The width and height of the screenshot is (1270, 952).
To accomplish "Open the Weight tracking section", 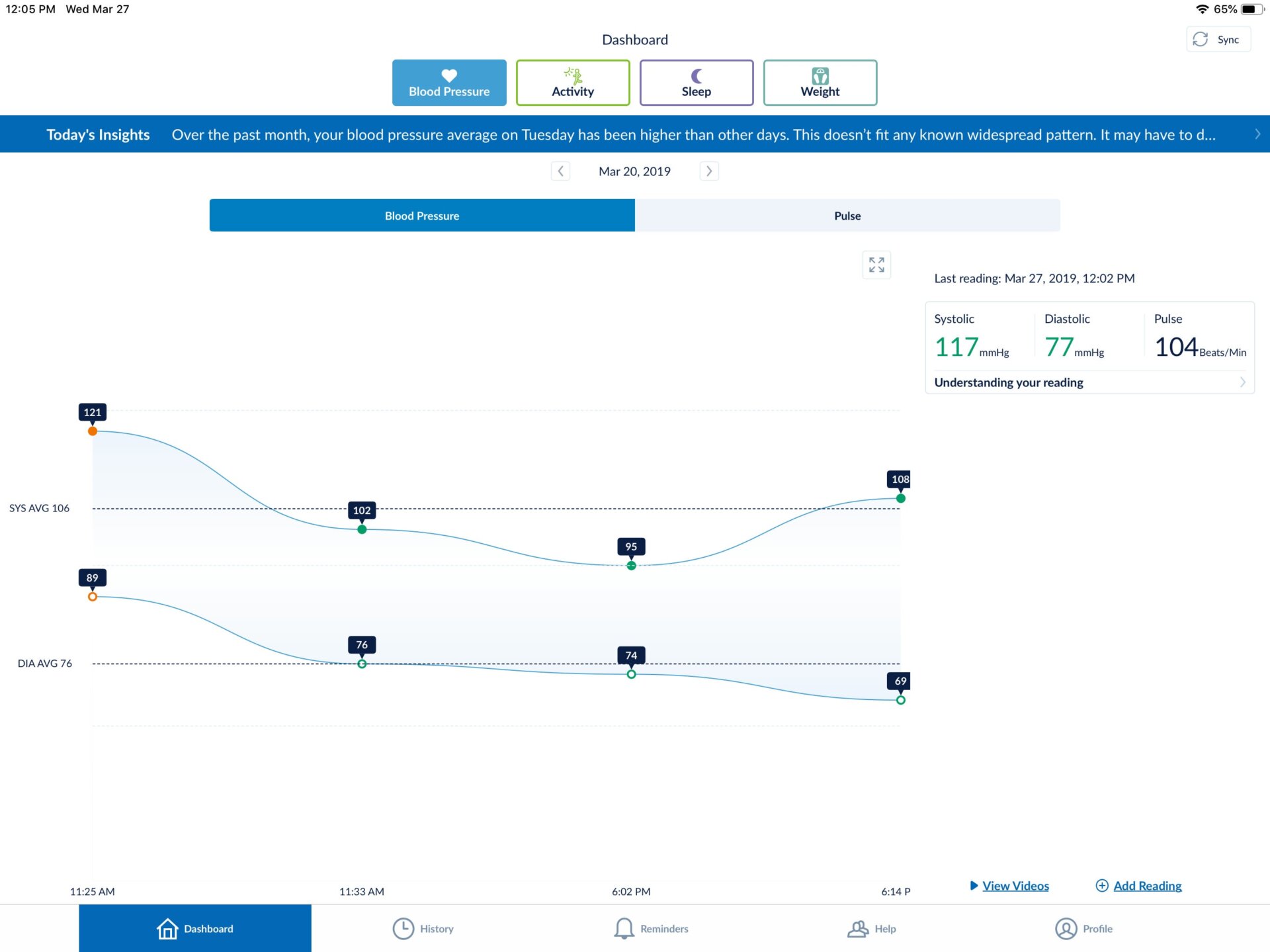I will (x=820, y=82).
